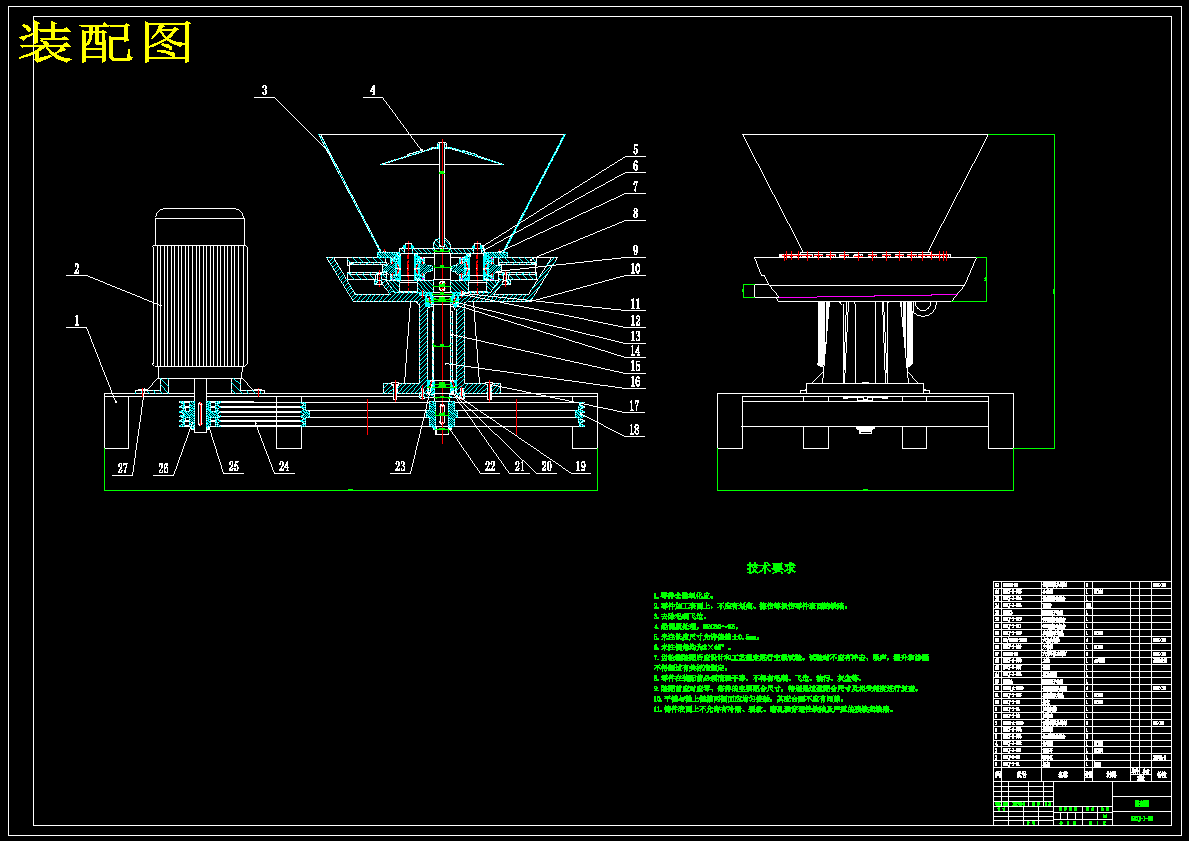Select part callout number 20

[x=547, y=467]
